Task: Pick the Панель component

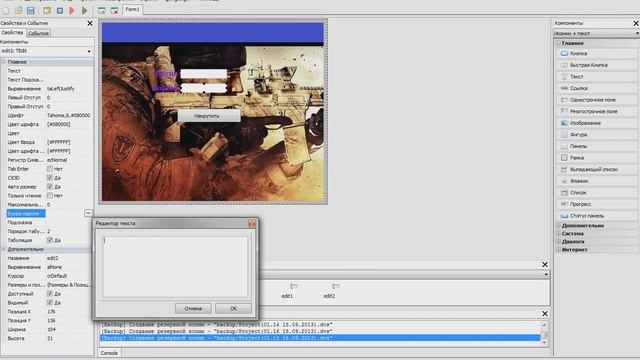Action: (597, 146)
